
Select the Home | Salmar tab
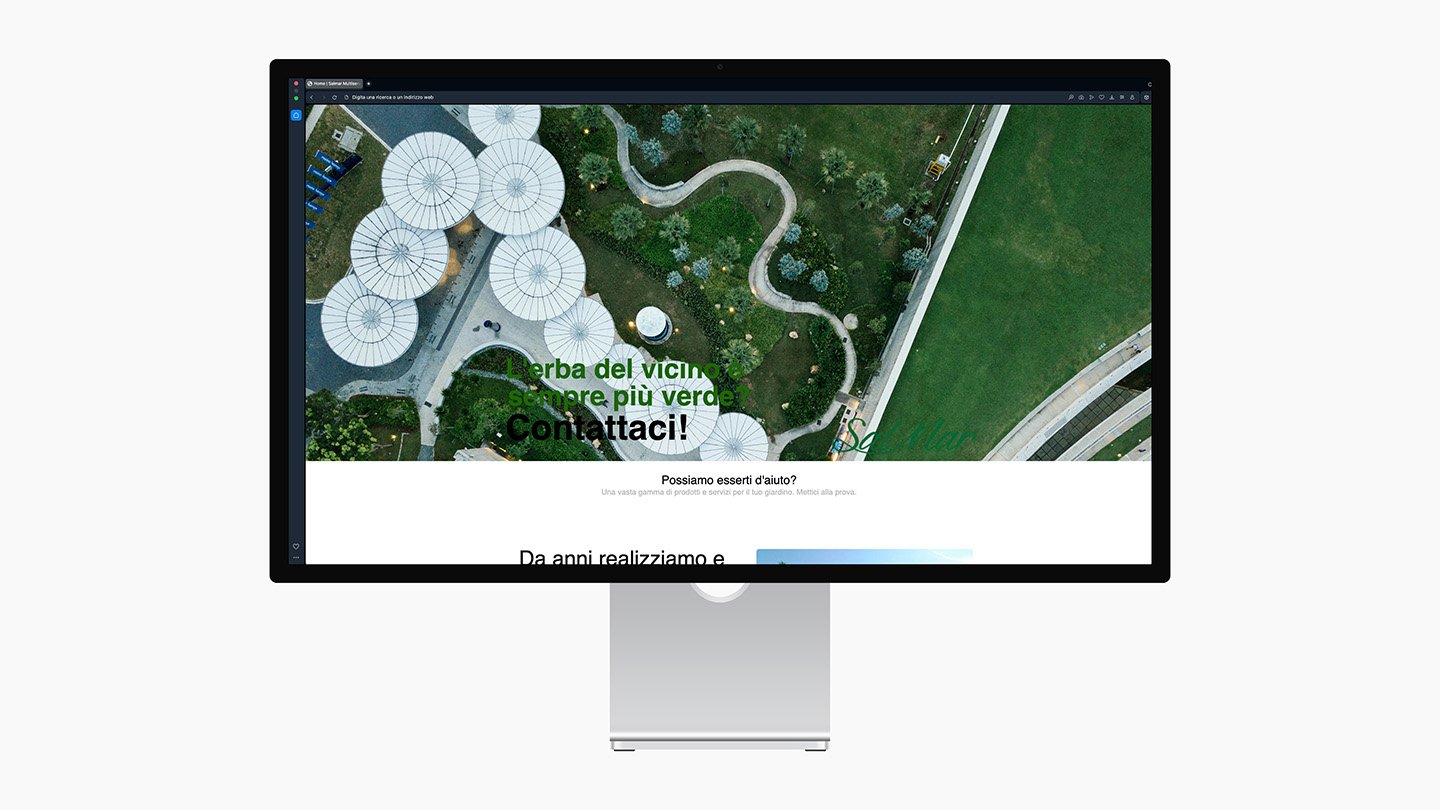pyautogui.click(x=334, y=84)
